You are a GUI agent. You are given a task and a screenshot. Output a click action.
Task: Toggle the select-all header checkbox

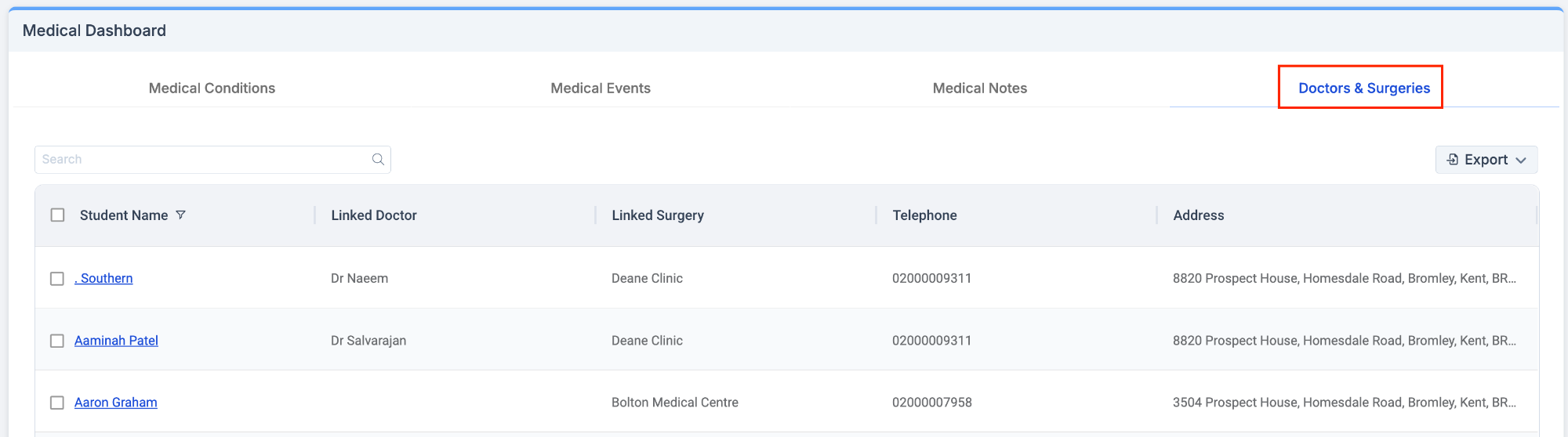coord(57,215)
